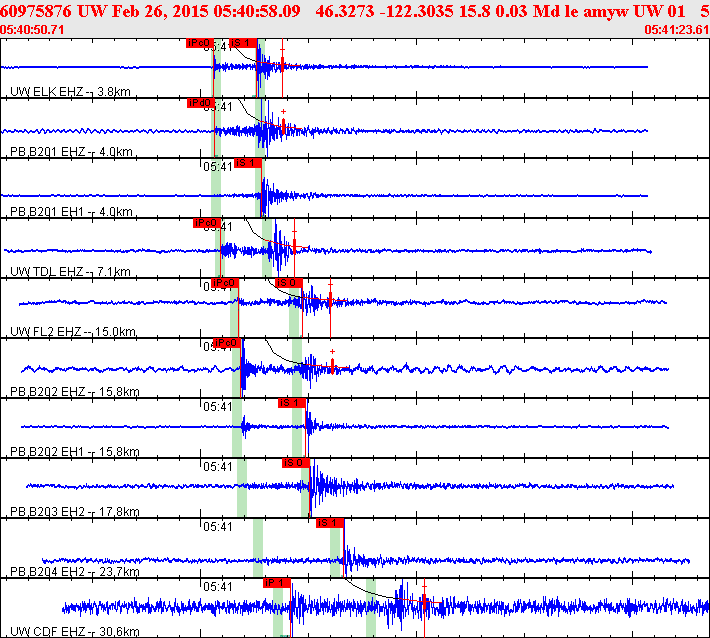Select the iPc0 pick flag on UW ELK EHZ
710x638 pixels.
tap(199, 43)
